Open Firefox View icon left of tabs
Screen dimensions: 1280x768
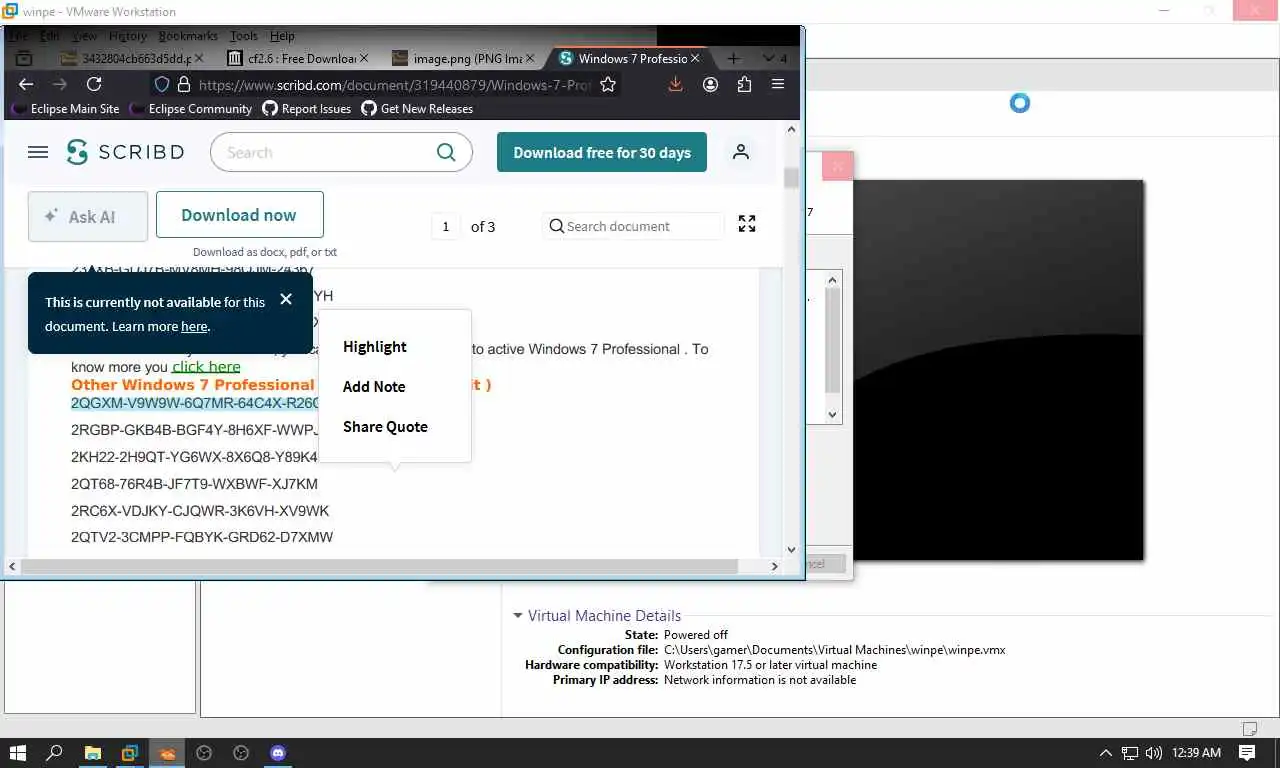tap(25, 59)
